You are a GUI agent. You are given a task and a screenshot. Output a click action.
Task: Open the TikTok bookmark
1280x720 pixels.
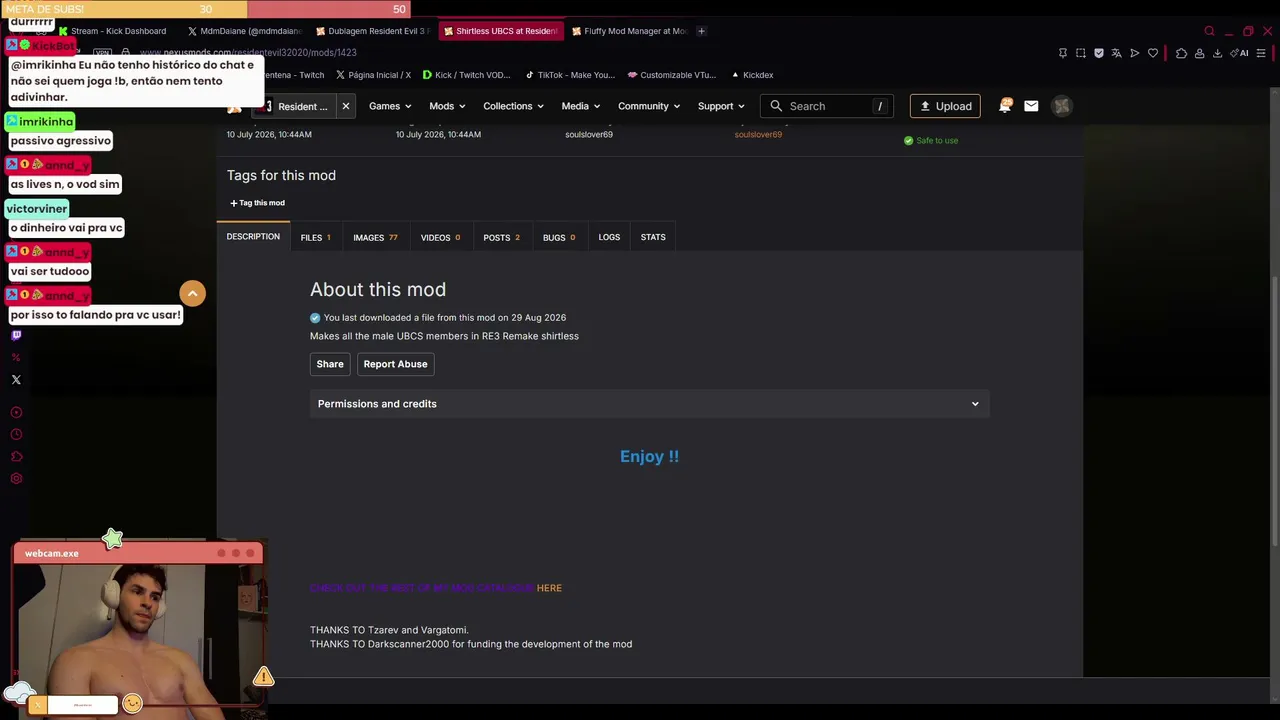coord(570,75)
